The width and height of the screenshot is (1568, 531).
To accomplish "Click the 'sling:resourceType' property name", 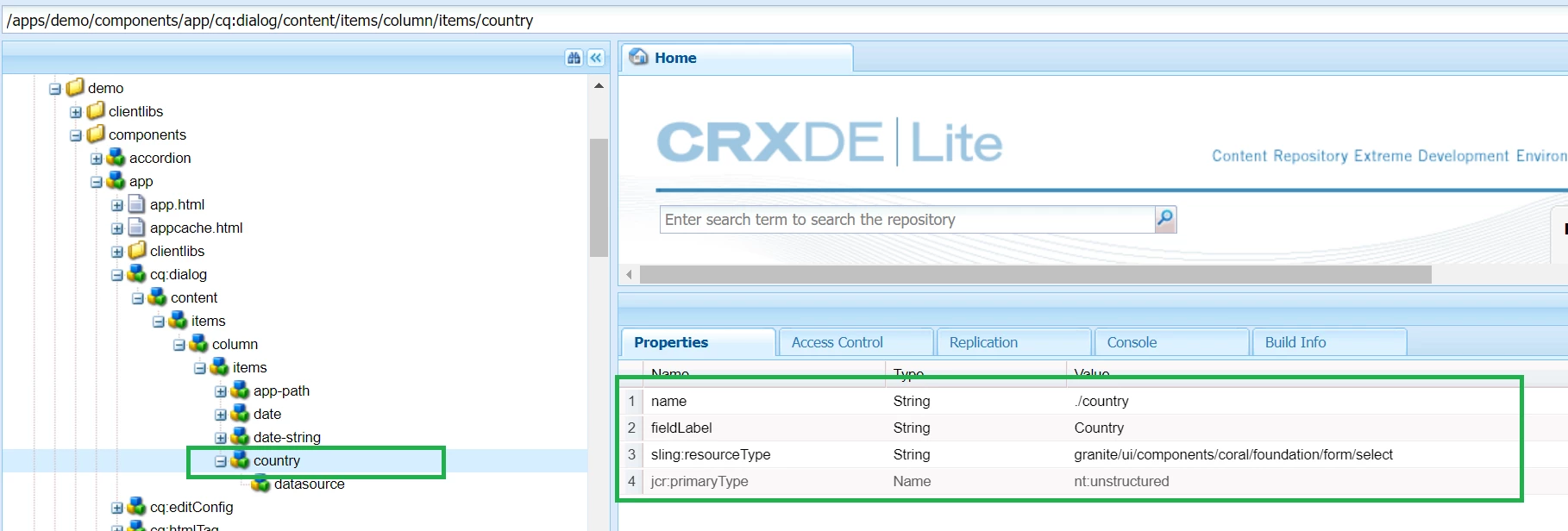I will coord(711,454).
